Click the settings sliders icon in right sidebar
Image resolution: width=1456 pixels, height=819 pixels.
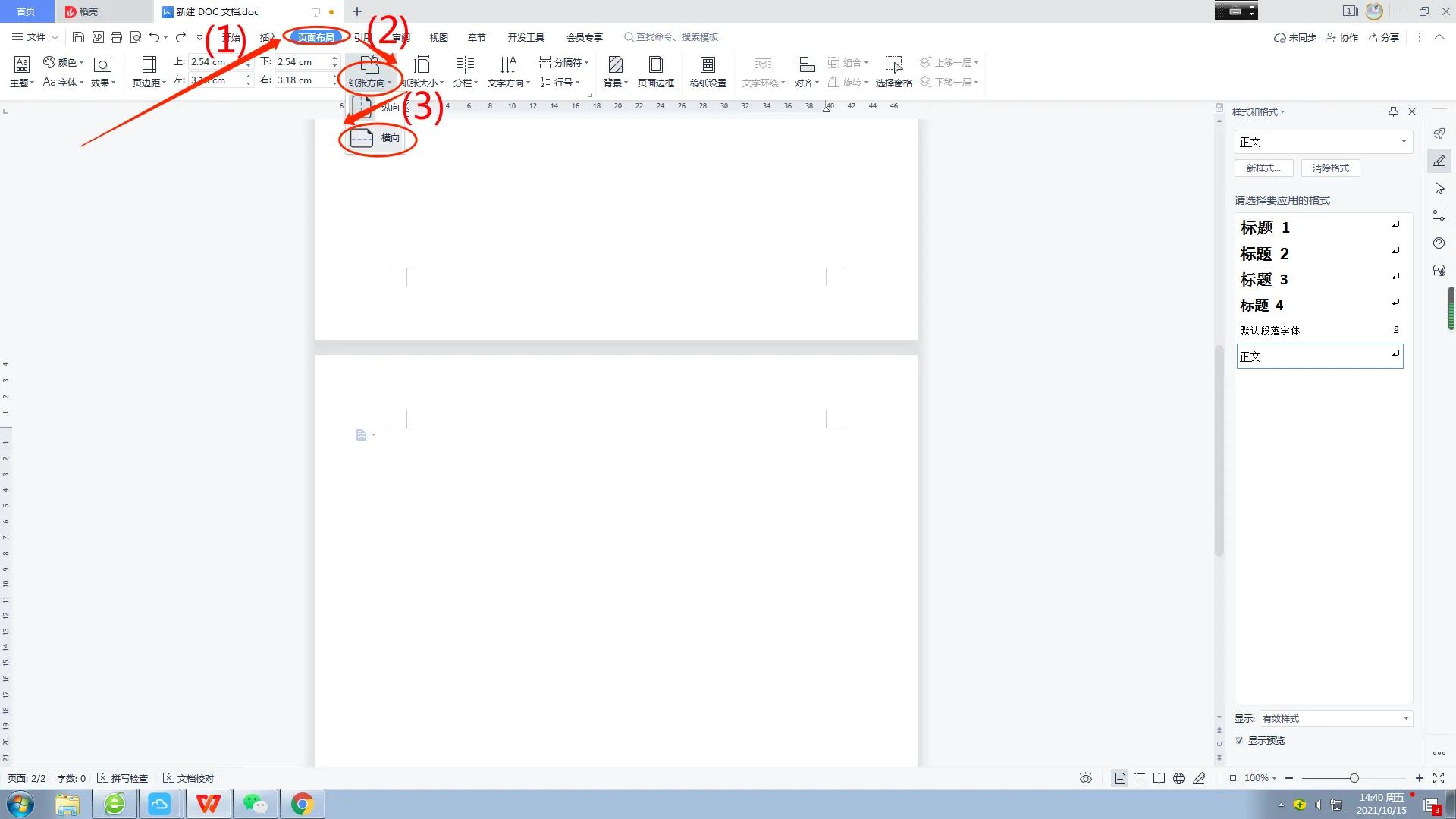(x=1439, y=215)
